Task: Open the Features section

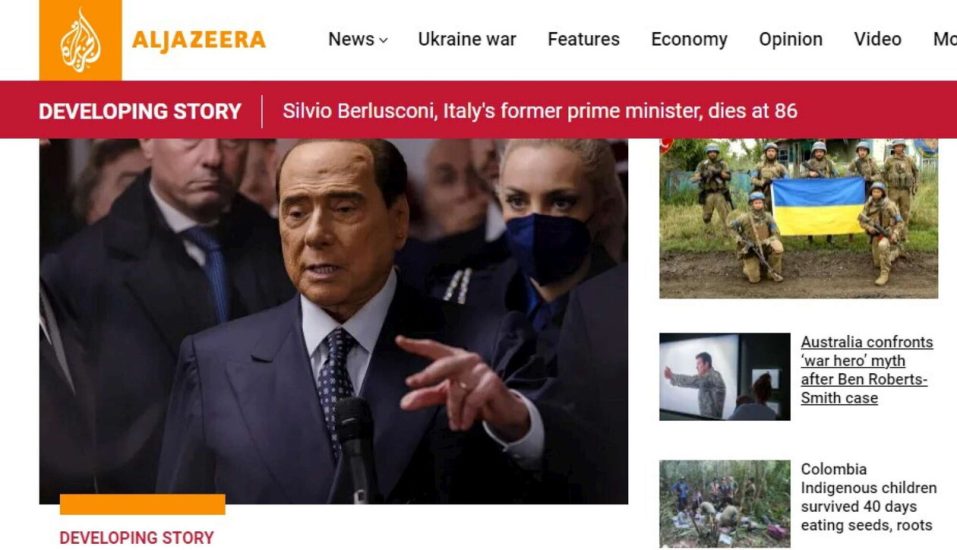Action: [583, 39]
